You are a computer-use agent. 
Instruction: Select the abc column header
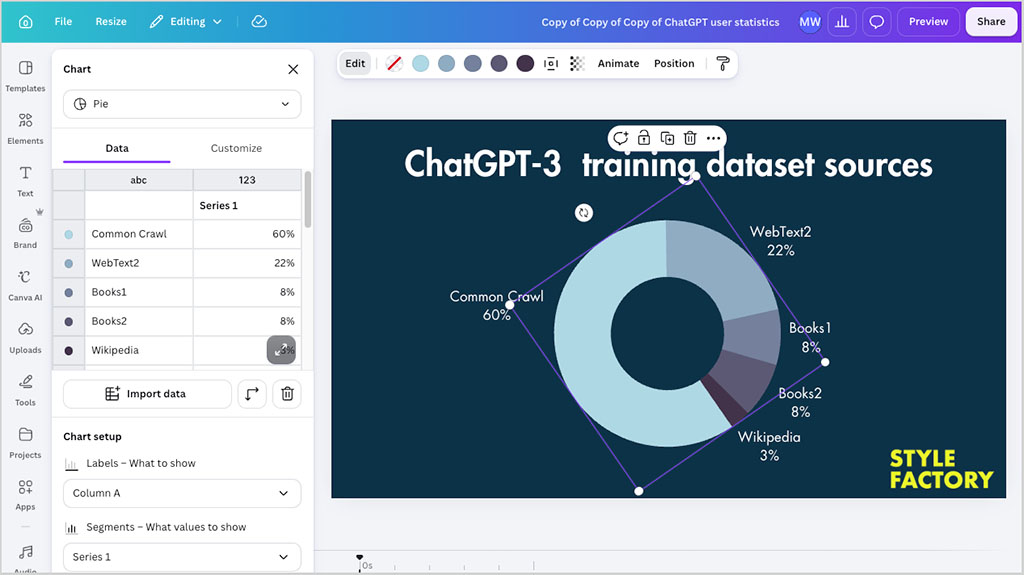[x=138, y=180]
